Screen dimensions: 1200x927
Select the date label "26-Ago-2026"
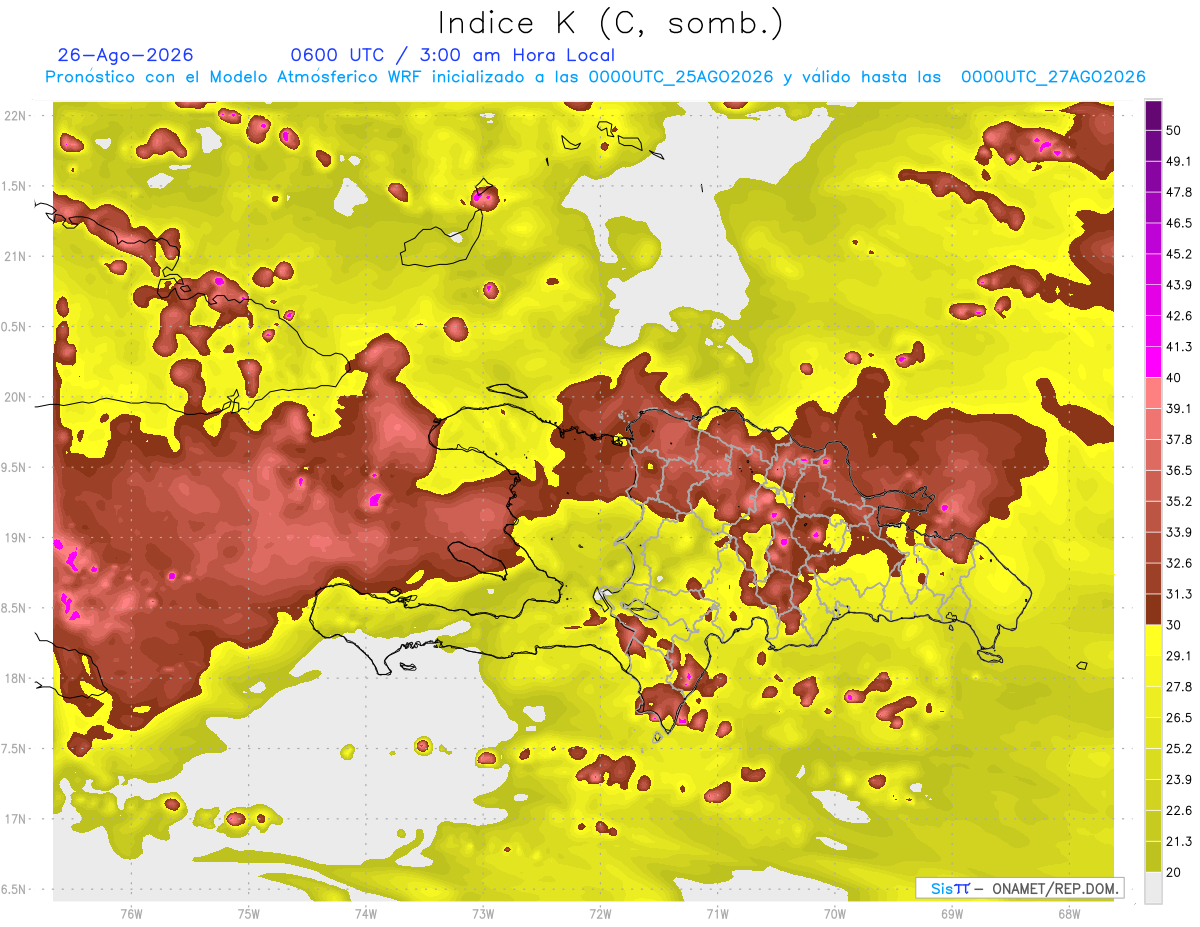click(x=126, y=55)
